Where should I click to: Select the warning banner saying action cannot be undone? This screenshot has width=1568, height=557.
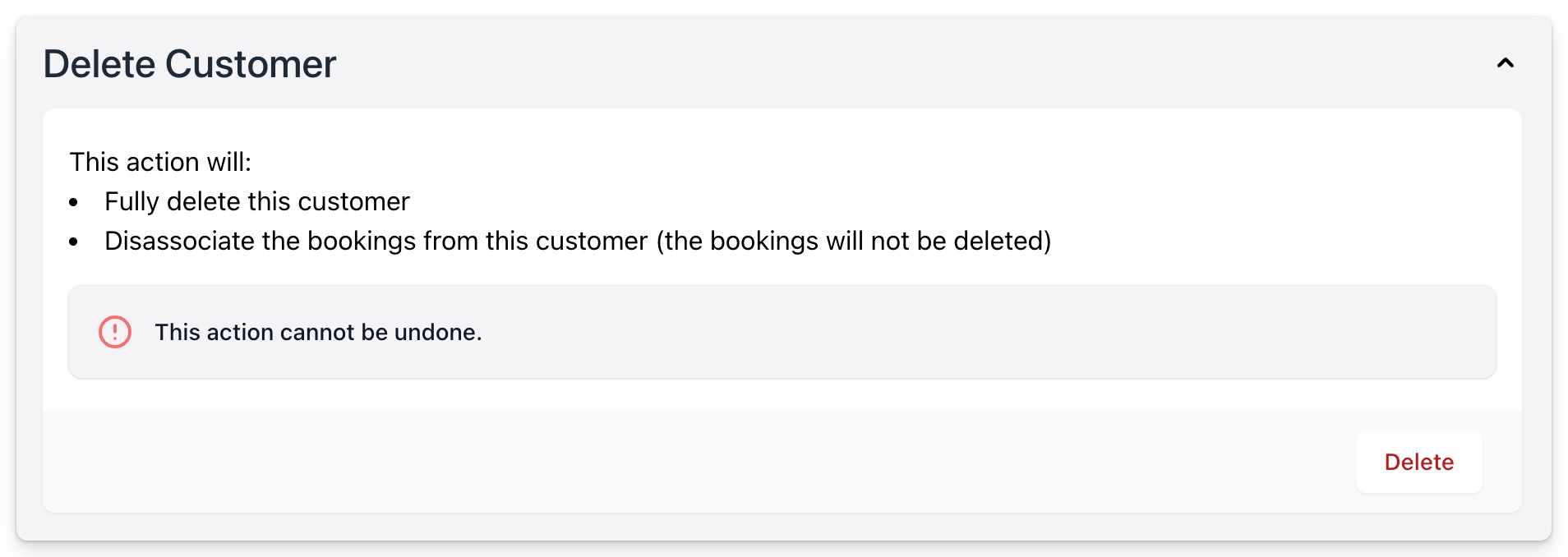[x=781, y=332]
